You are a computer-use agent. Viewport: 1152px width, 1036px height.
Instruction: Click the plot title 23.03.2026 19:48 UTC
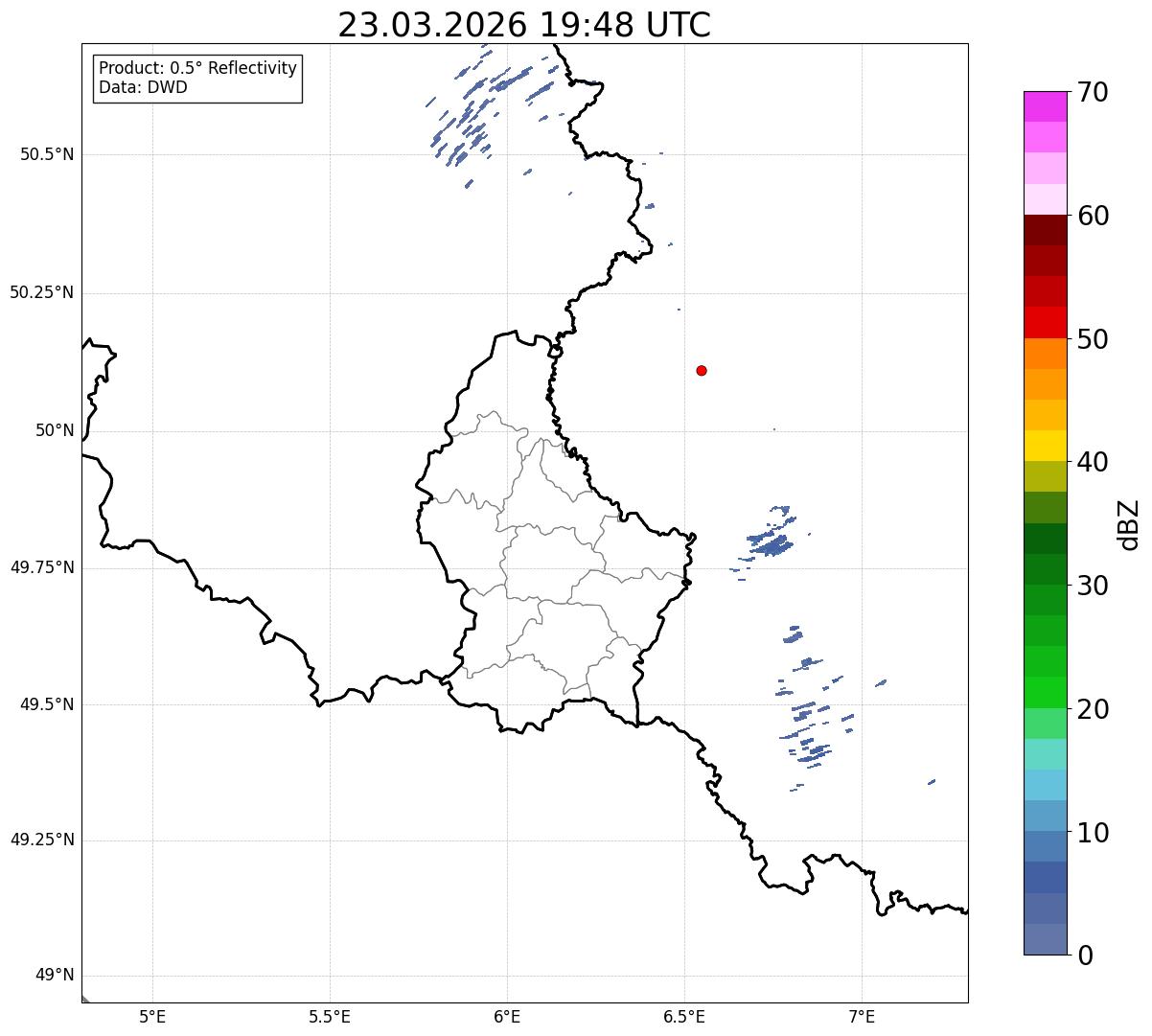[524, 25]
